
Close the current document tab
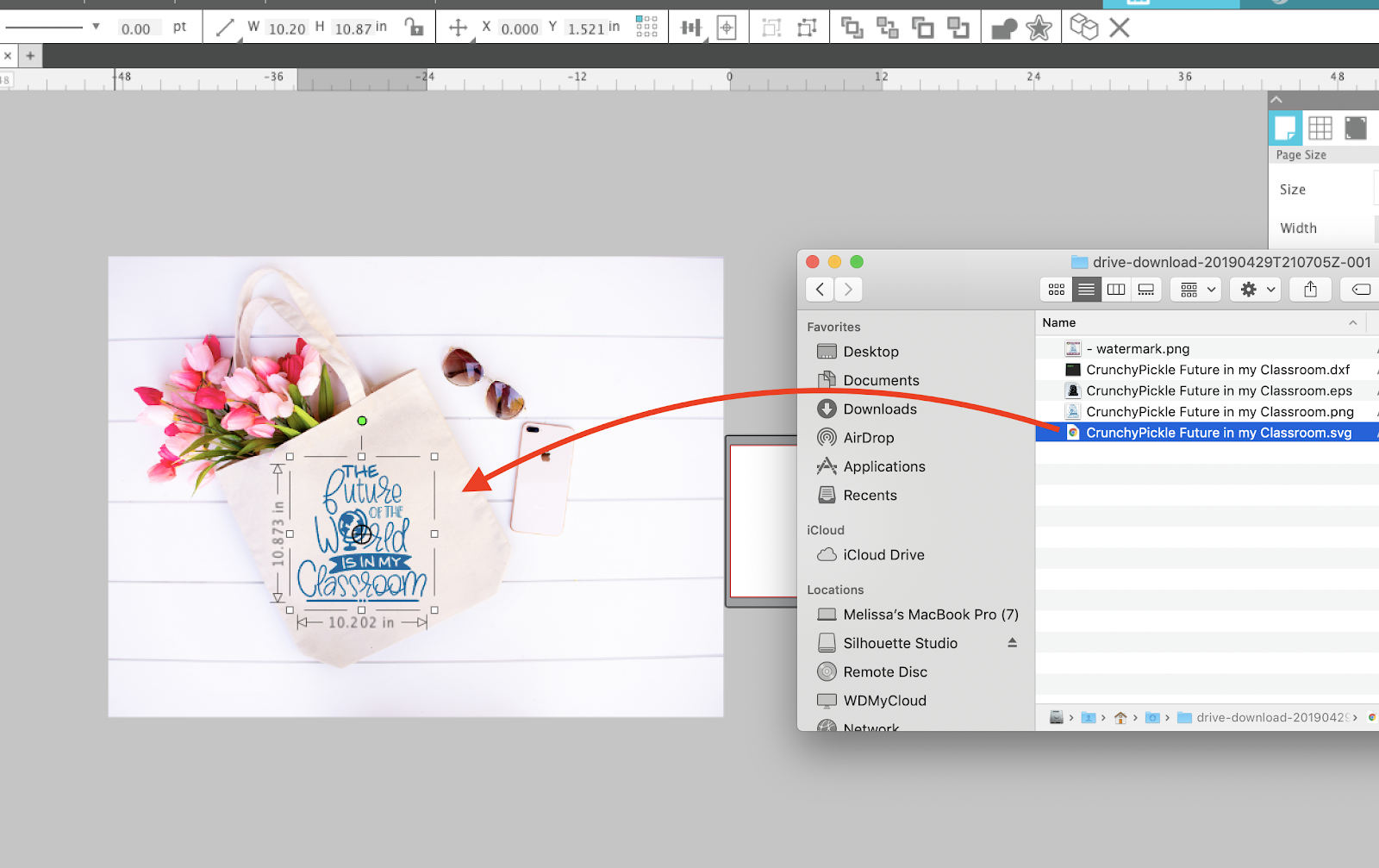(8, 56)
